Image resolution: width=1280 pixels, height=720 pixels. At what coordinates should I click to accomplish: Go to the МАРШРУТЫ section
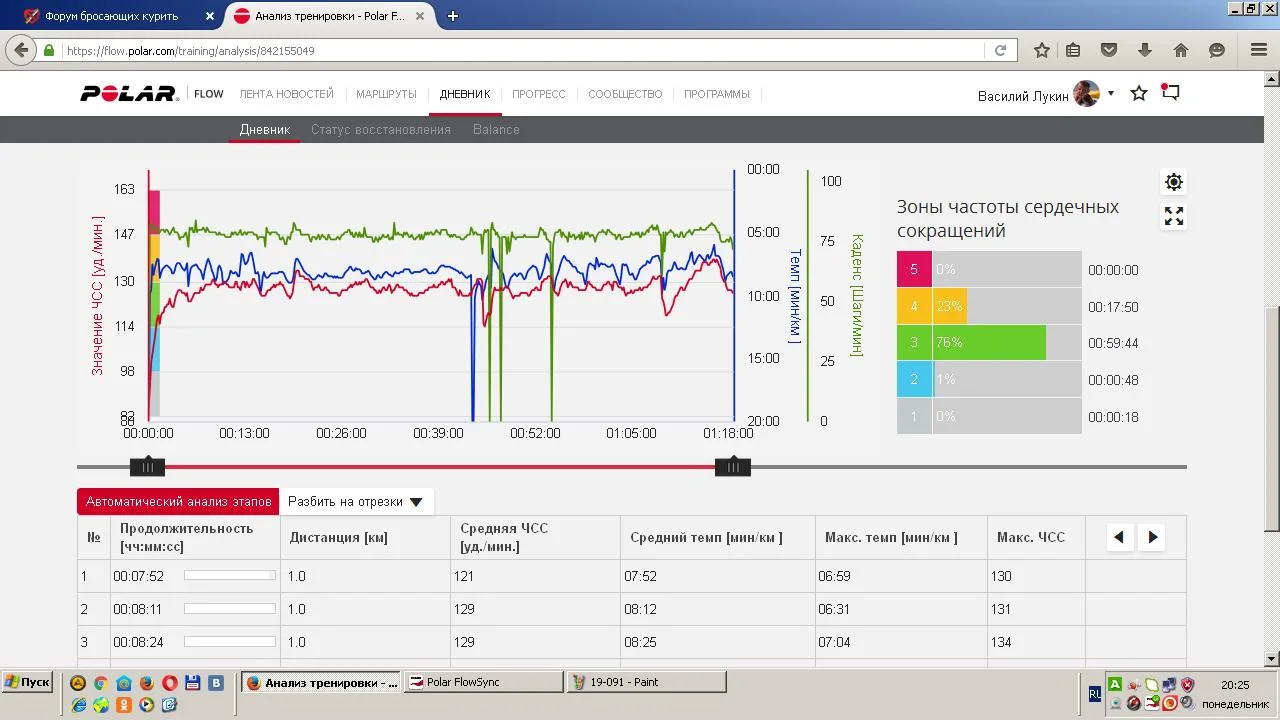[386, 94]
